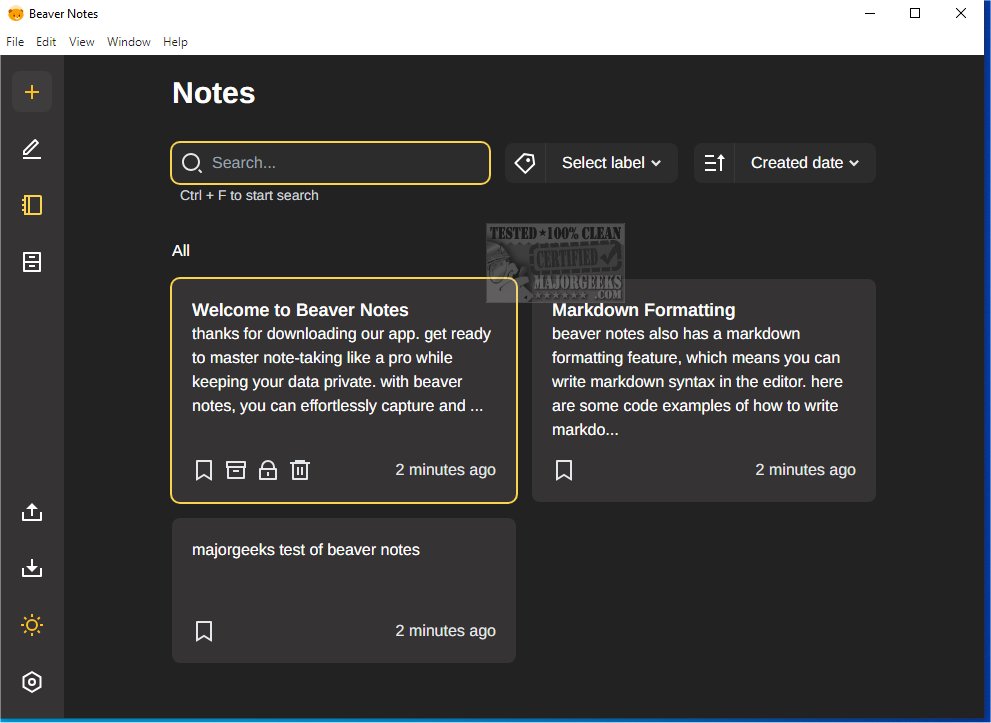Open the View menu
Viewport: 991px width, 723px height.
pos(82,42)
